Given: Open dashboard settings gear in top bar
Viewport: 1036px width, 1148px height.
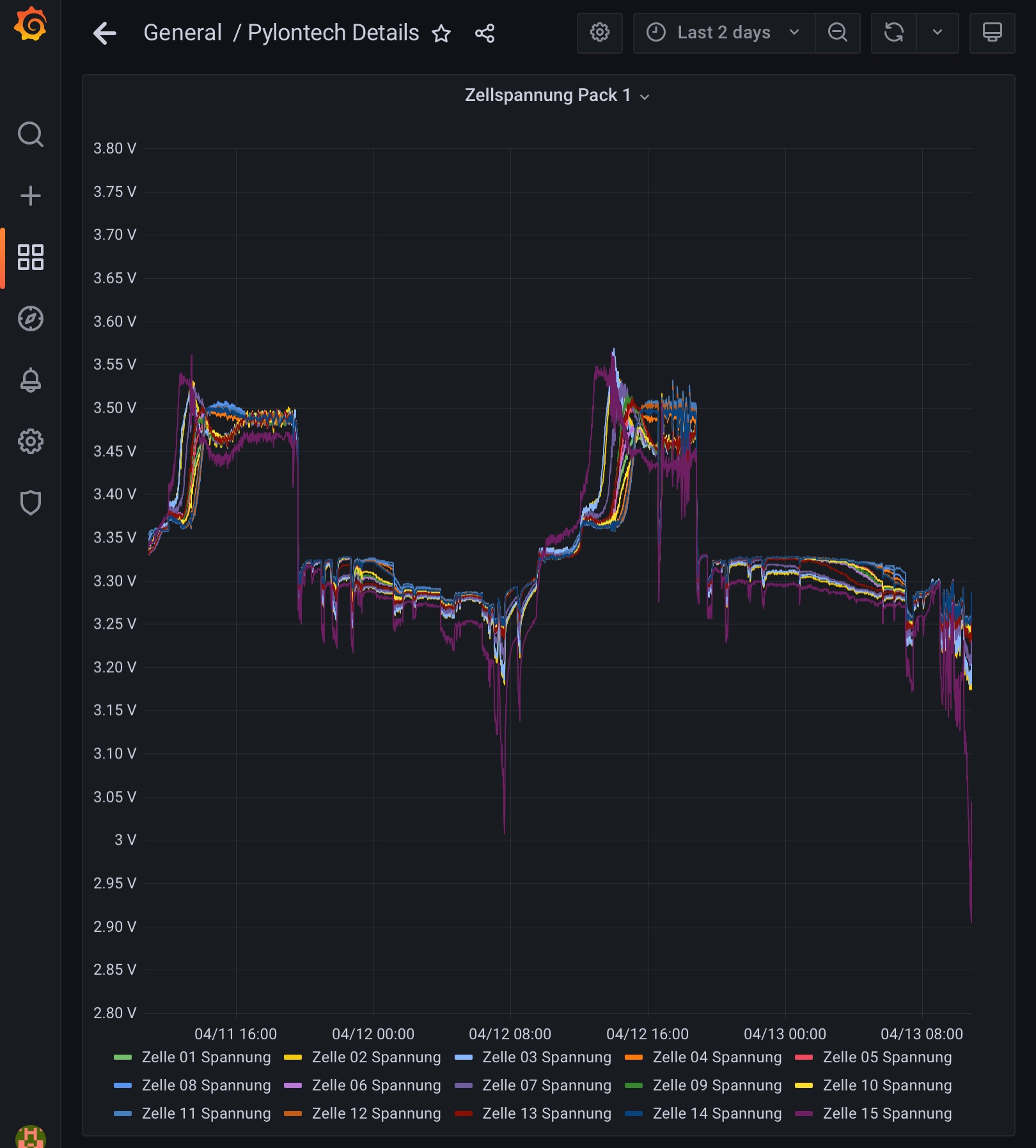Looking at the screenshot, I should click(x=599, y=33).
